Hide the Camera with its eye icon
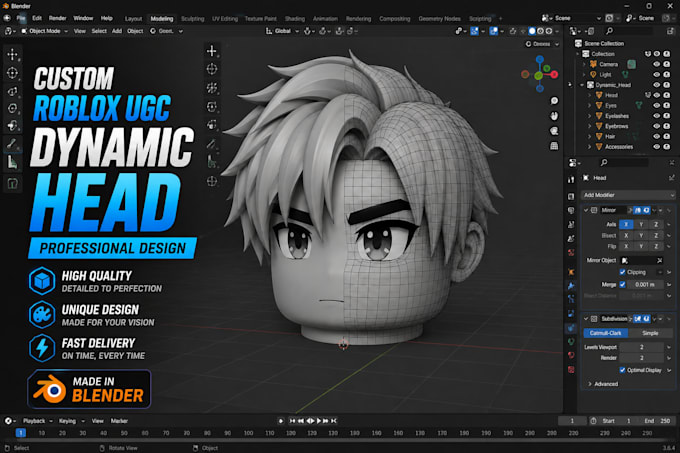The width and height of the screenshot is (680, 453). tap(657, 64)
